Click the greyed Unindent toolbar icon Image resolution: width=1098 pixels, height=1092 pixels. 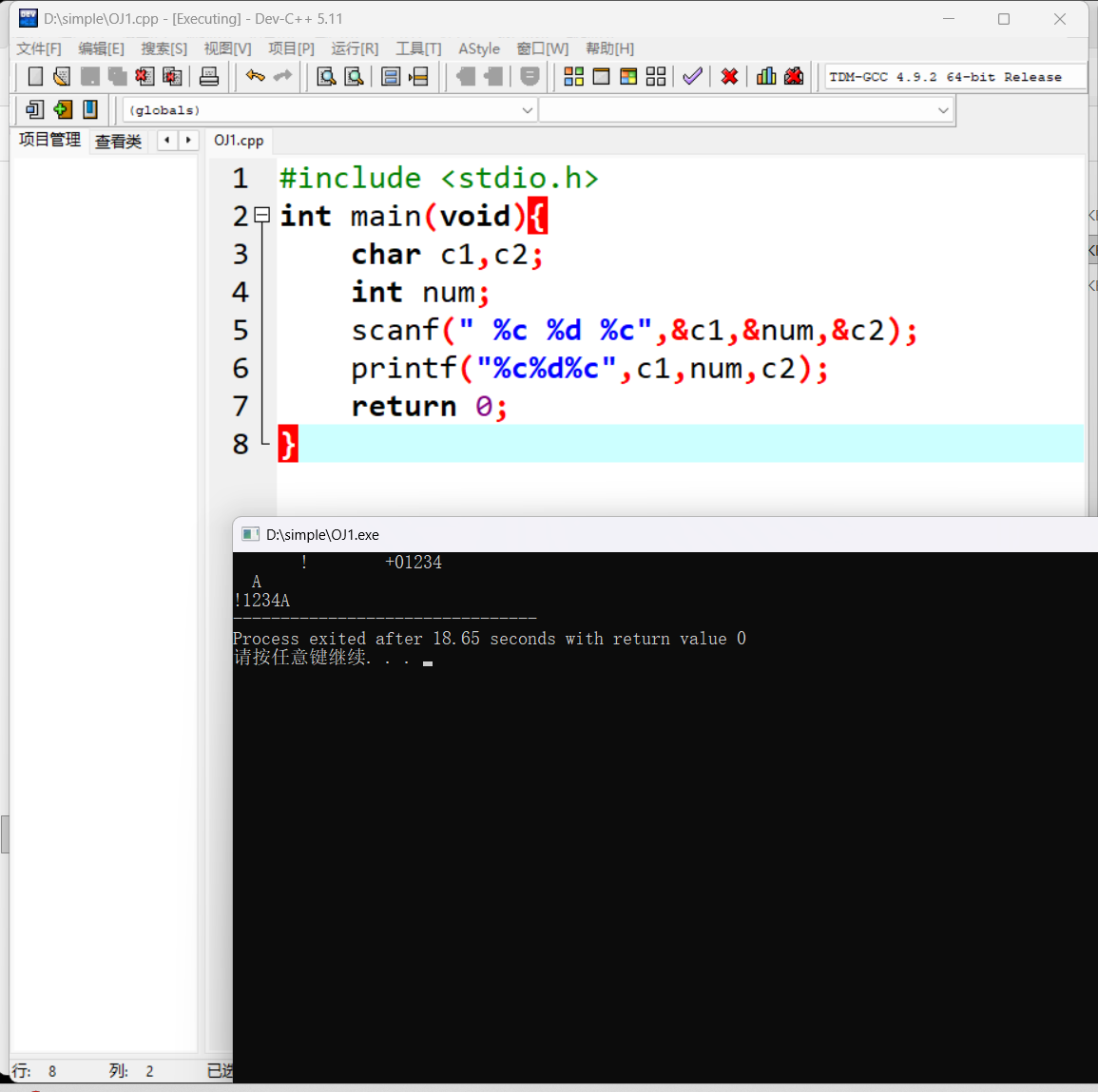pyautogui.click(x=466, y=76)
